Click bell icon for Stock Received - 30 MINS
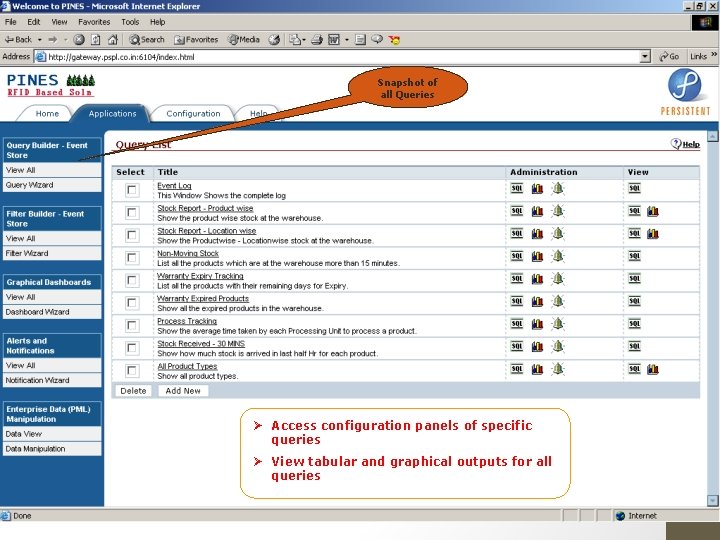720x540 pixels. [557, 347]
